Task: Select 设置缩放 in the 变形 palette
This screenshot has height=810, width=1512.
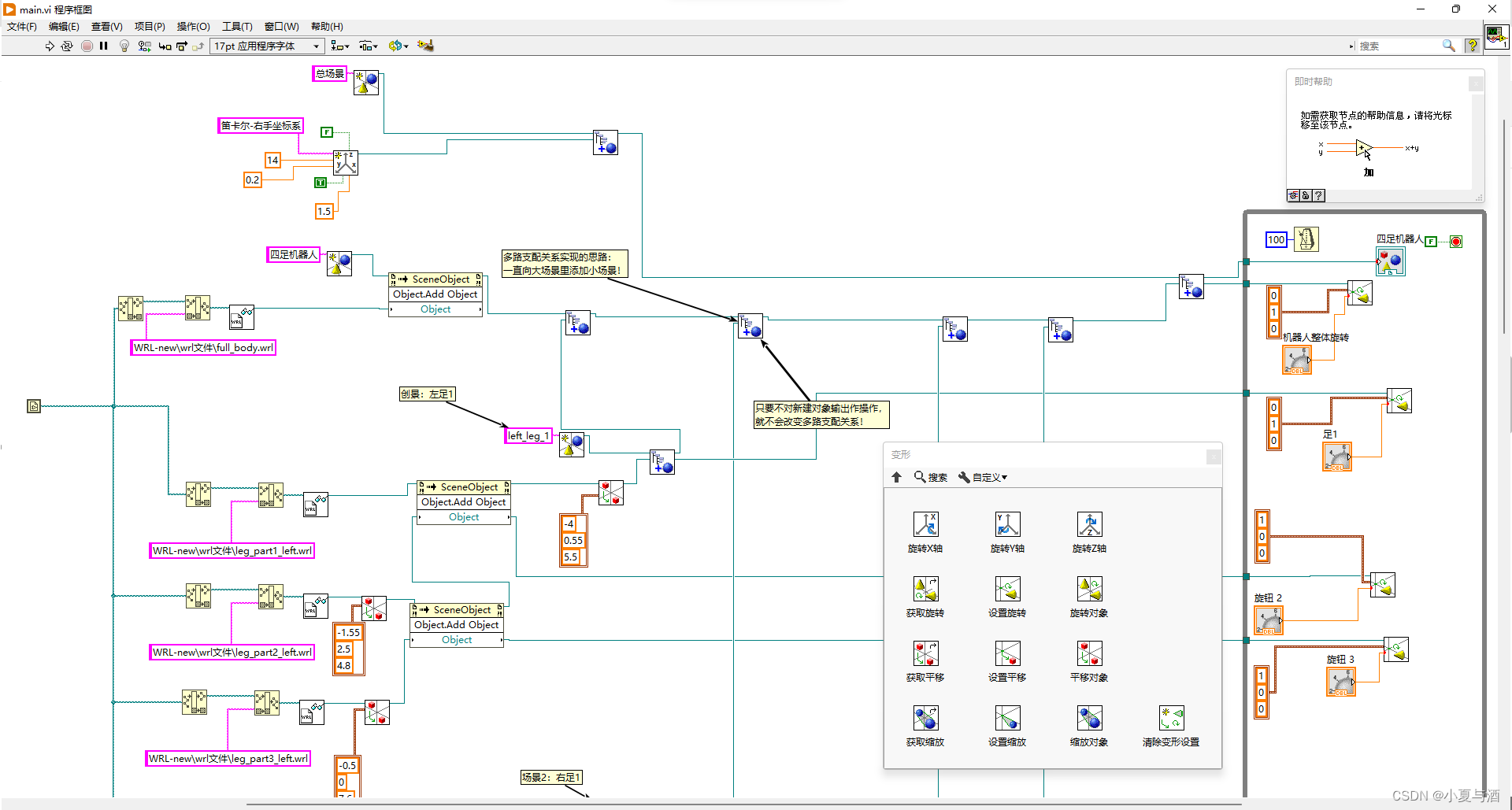Action: click(x=1007, y=725)
